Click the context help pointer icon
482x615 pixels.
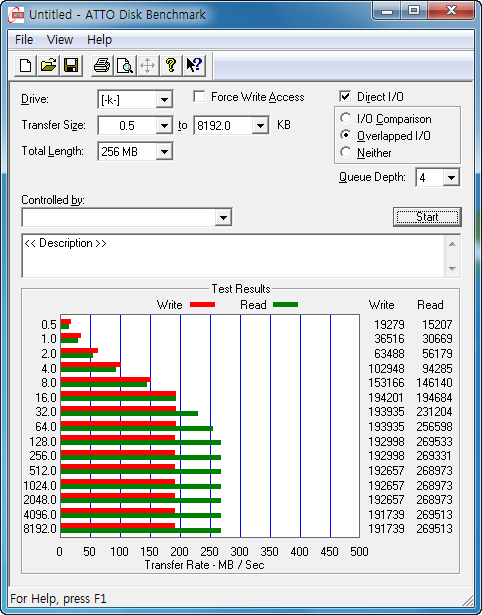[194, 65]
